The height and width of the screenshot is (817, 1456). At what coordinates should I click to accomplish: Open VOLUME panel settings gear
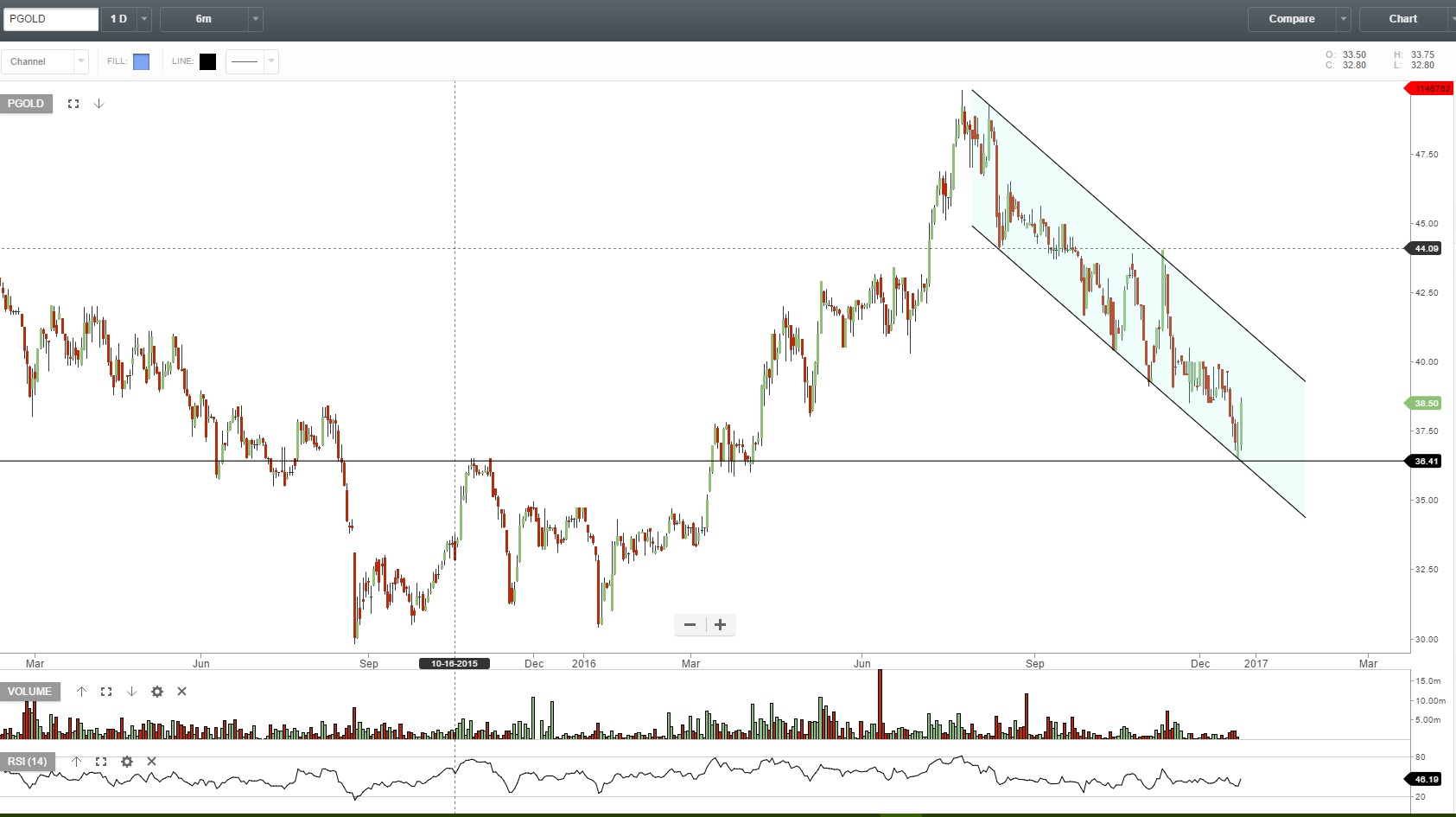[x=156, y=692]
